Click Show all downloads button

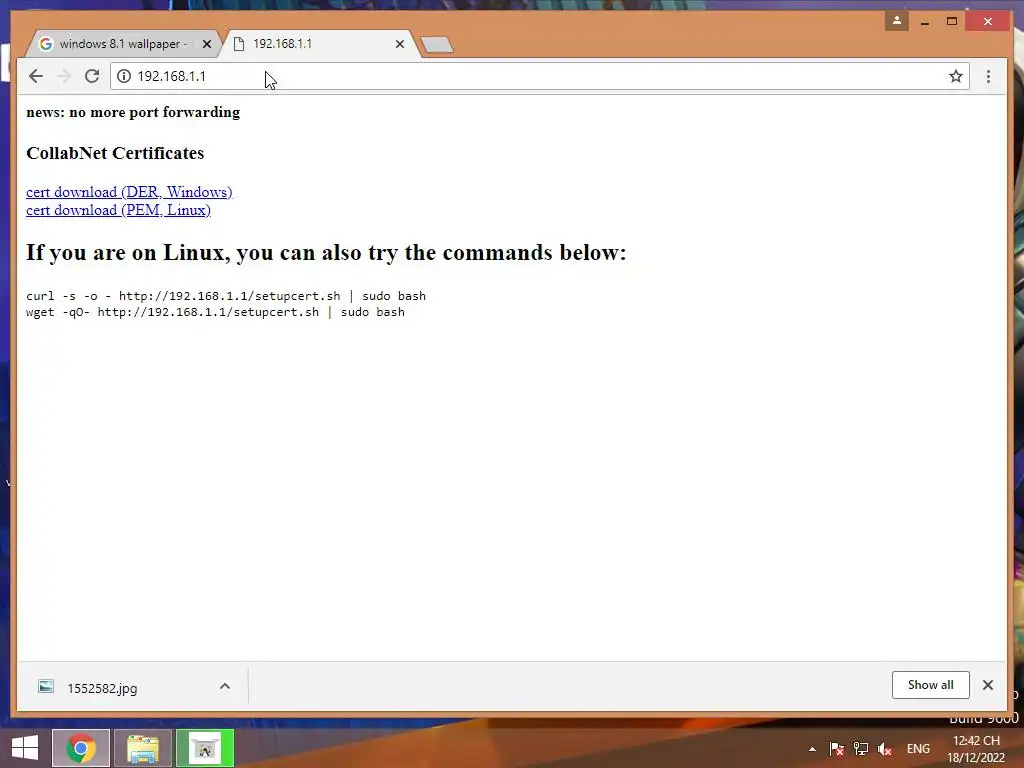coord(931,685)
